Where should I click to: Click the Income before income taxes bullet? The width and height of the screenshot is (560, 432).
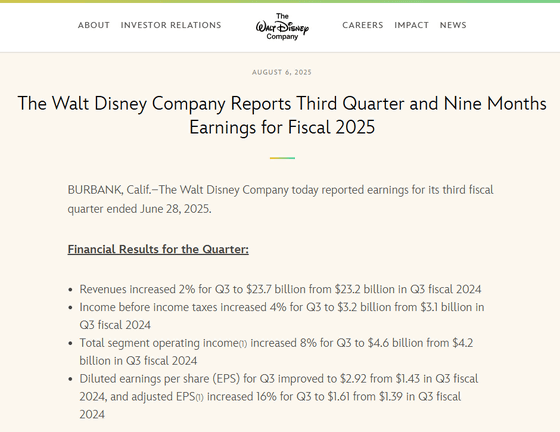click(282, 316)
